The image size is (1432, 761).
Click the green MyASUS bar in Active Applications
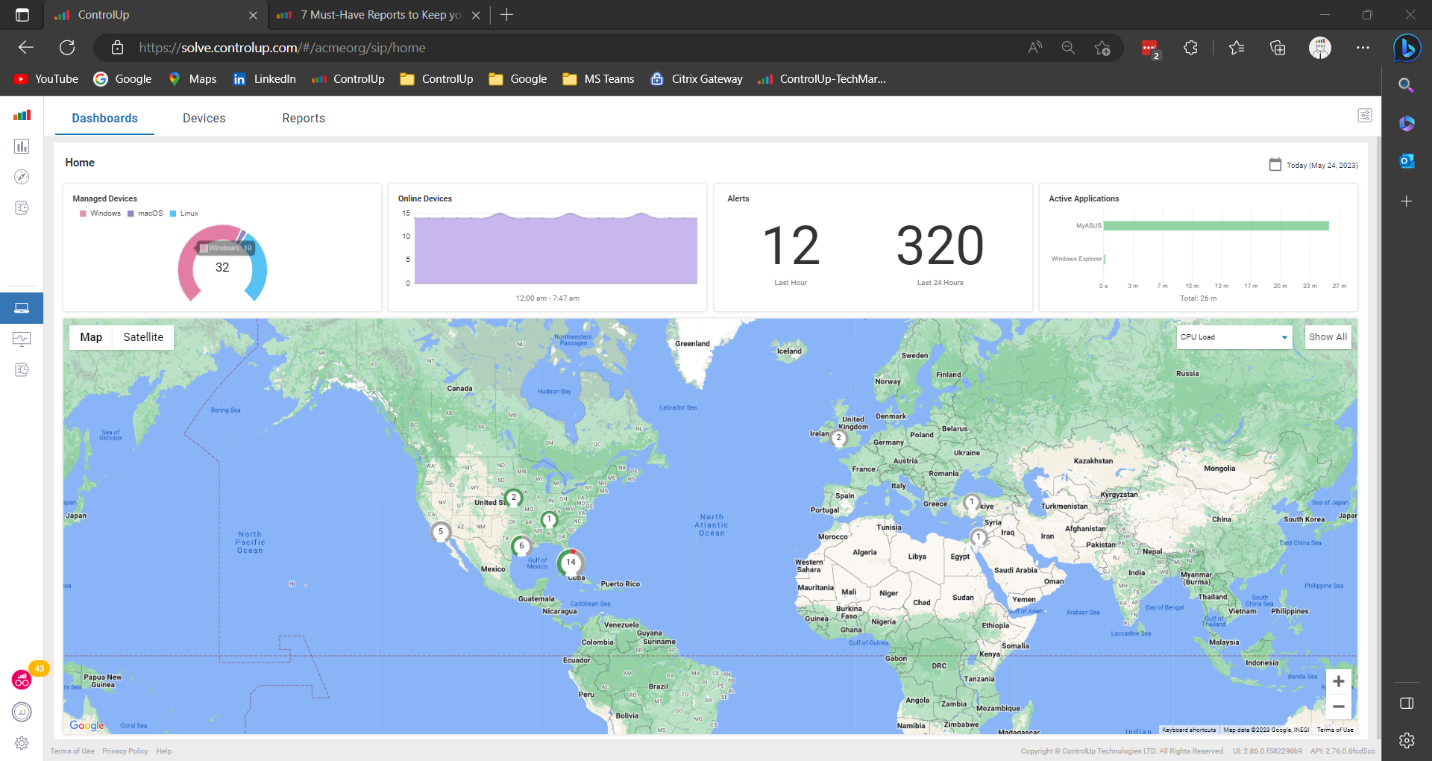[x=1216, y=226]
